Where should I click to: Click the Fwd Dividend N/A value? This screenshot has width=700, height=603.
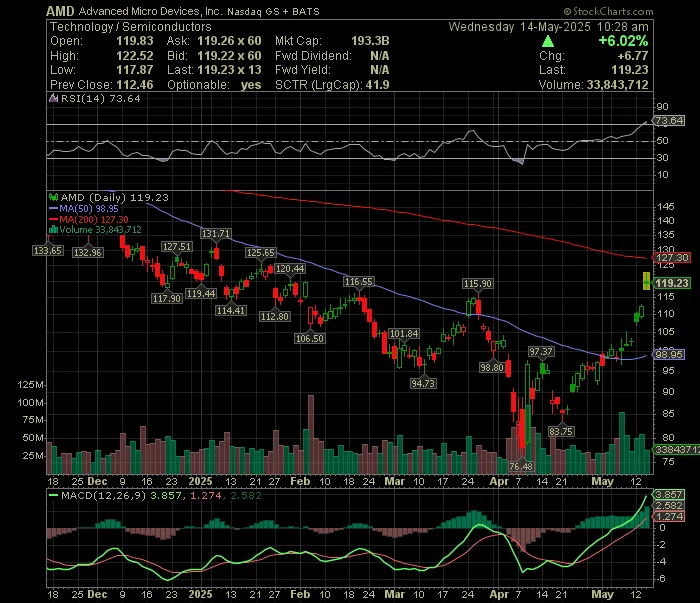pos(379,56)
